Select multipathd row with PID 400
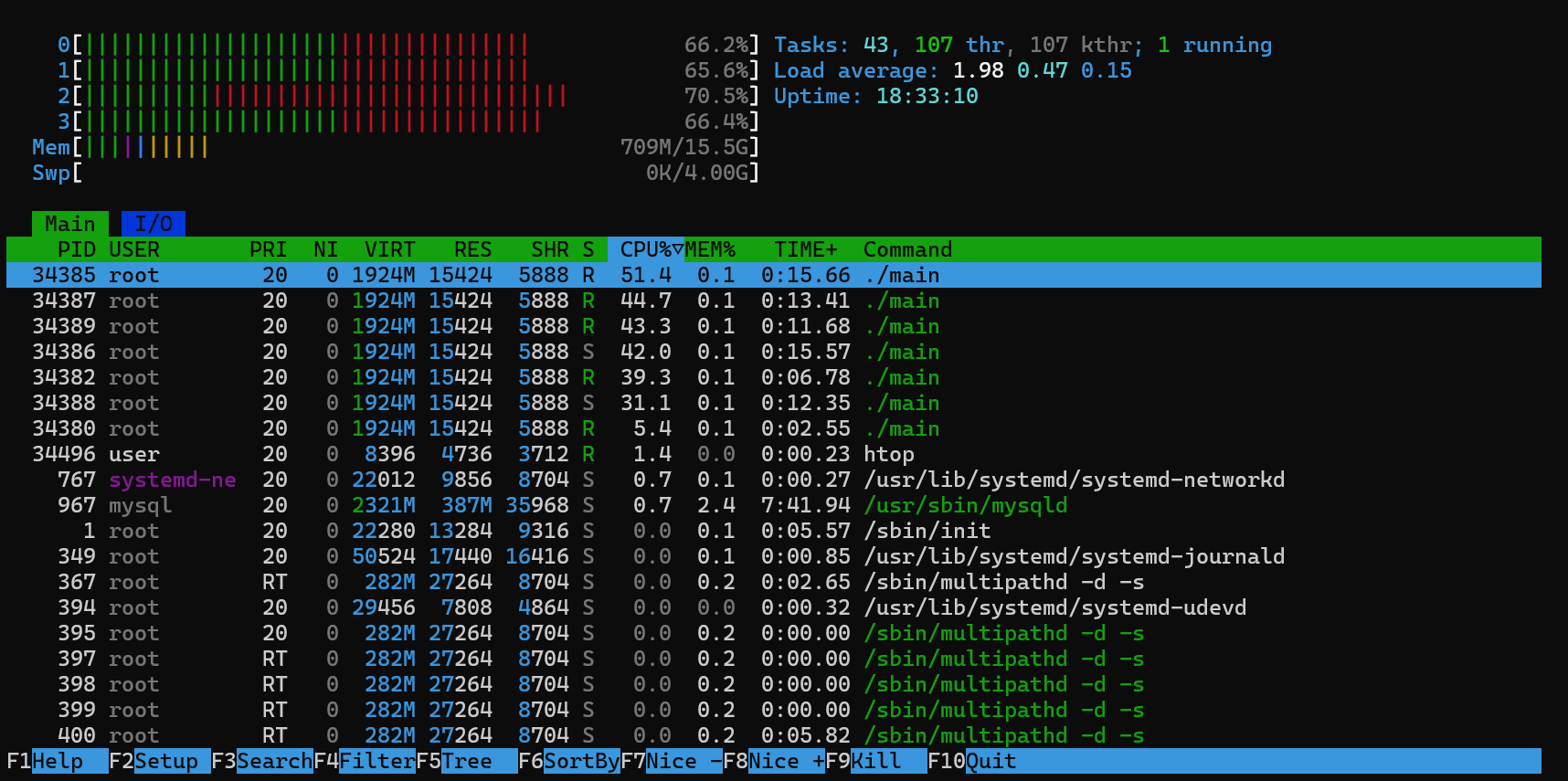Screen dimensions: 1568x781 click(774, 735)
